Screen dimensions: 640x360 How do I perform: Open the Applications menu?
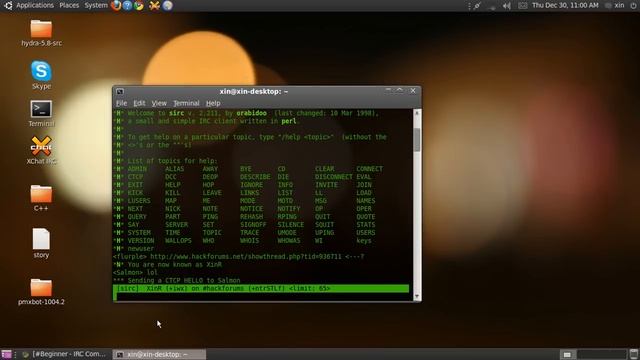(35, 5)
